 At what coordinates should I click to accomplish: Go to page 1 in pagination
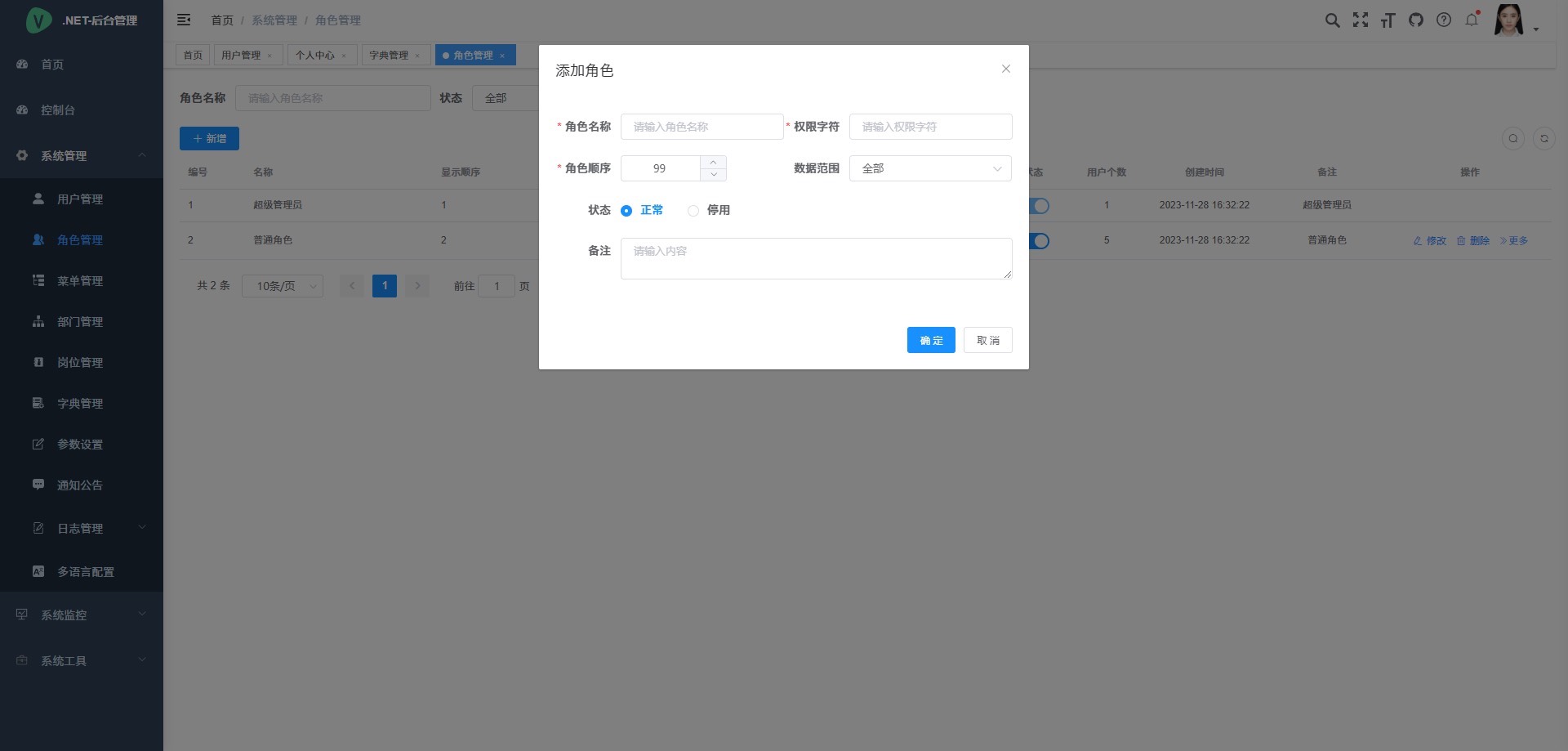point(385,286)
